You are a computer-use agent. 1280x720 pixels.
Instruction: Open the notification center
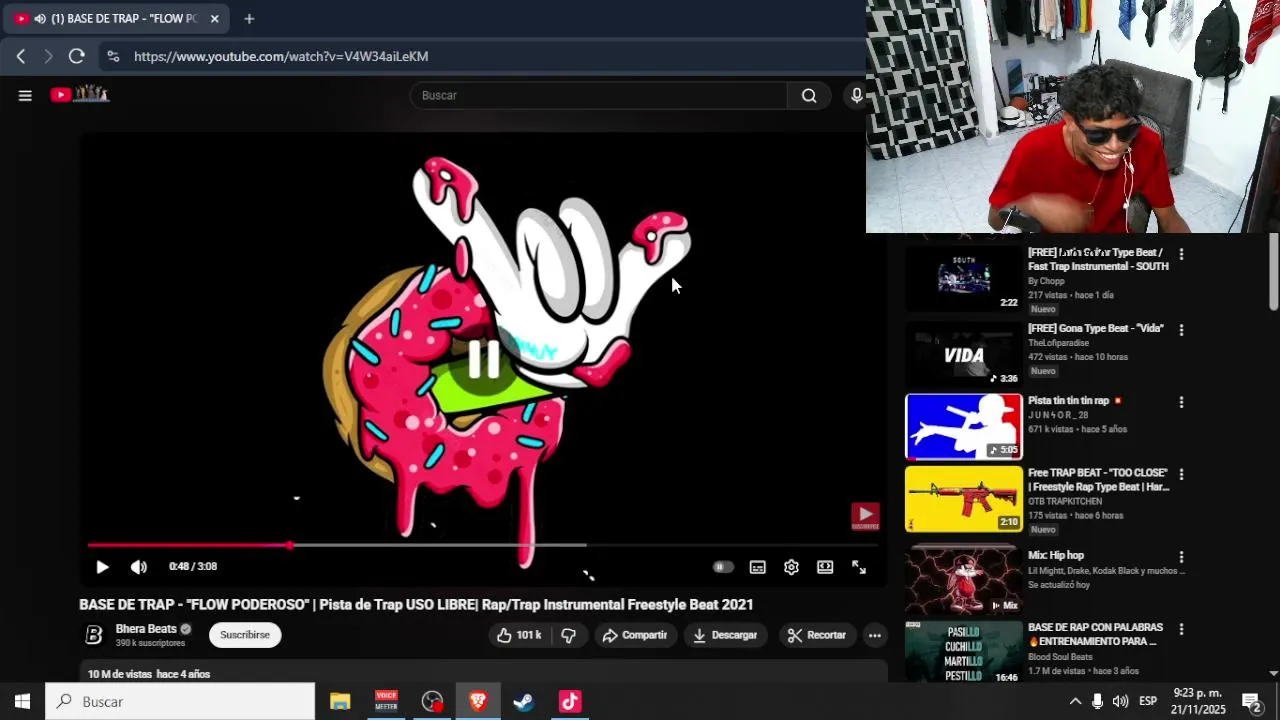click(1252, 702)
